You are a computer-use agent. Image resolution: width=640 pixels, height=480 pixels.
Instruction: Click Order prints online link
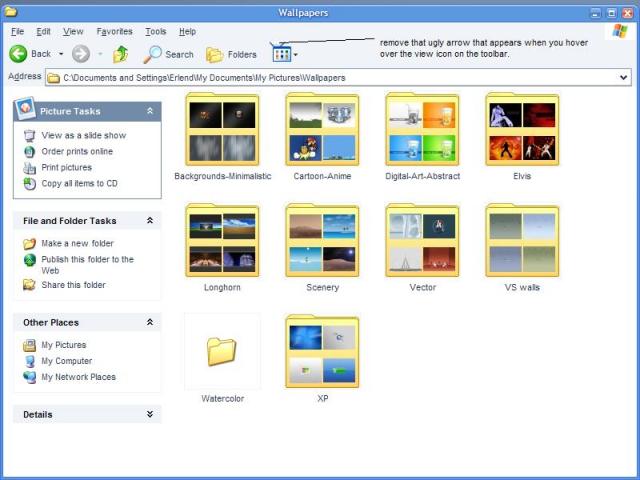(x=77, y=151)
